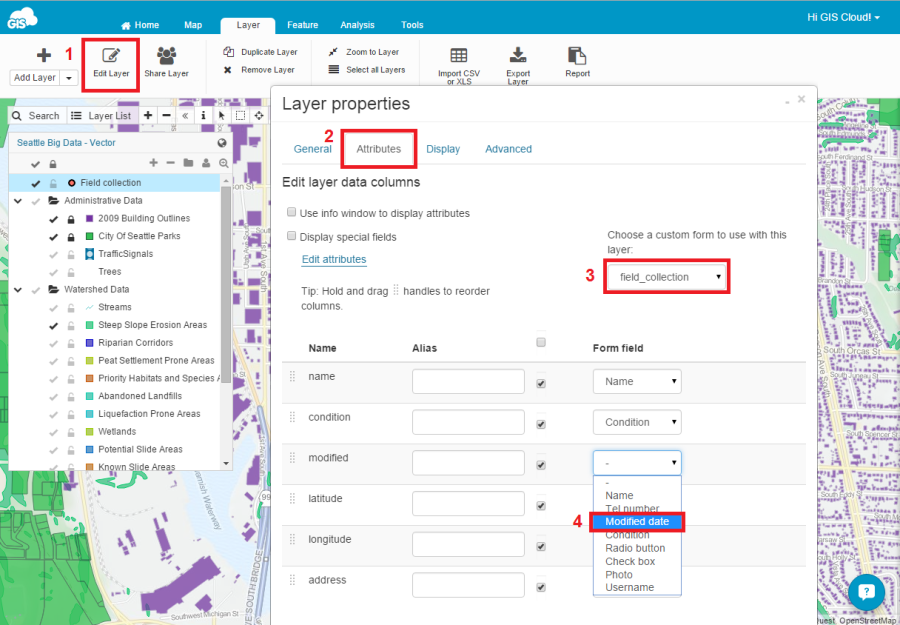This screenshot has width=900, height=625.
Task: Check the Display special fields box
Action: point(292,237)
